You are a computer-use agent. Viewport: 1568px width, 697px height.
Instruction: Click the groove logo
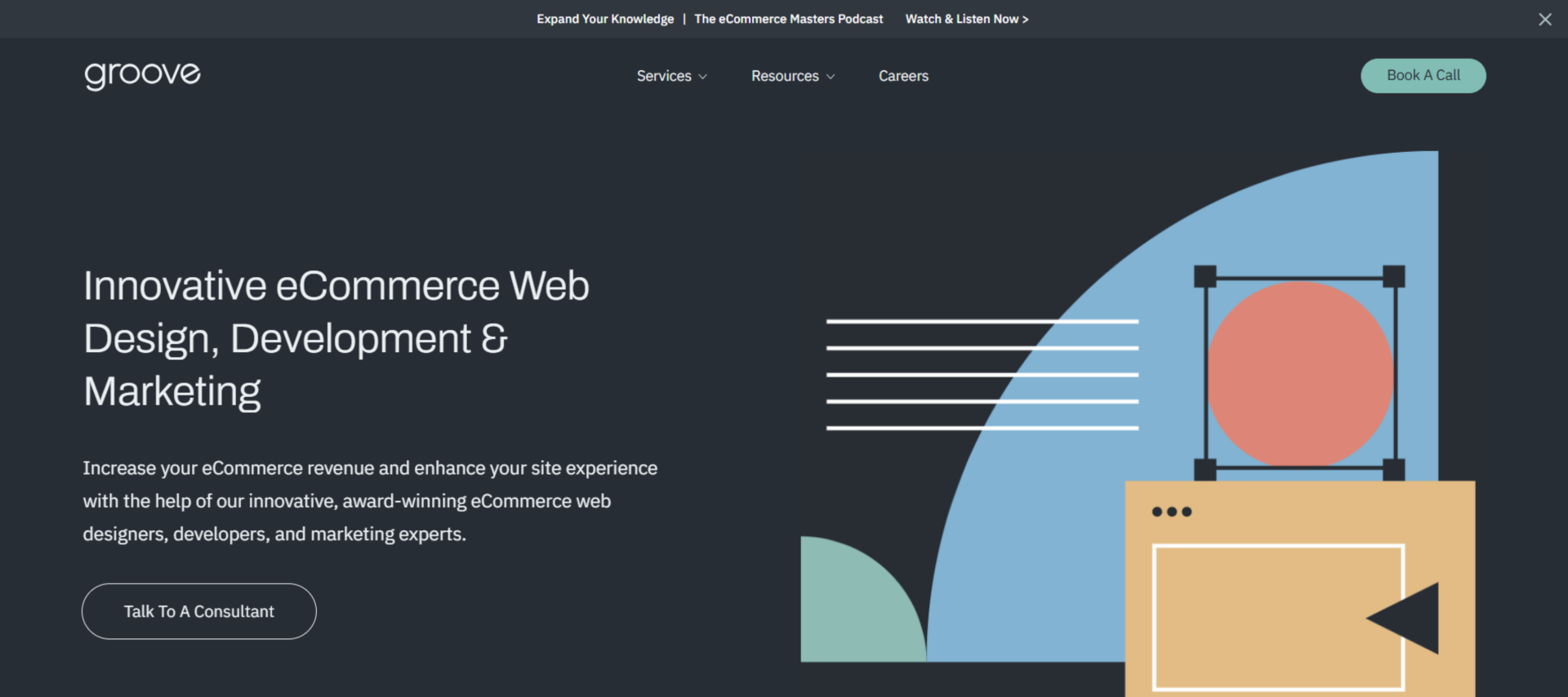[143, 75]
